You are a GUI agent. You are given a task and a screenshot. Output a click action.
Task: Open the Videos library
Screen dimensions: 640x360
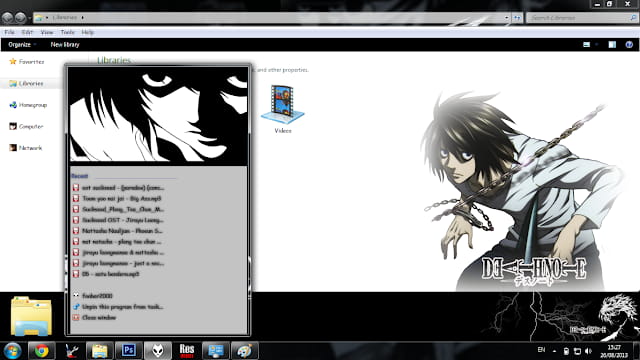[x=282, y=109]
